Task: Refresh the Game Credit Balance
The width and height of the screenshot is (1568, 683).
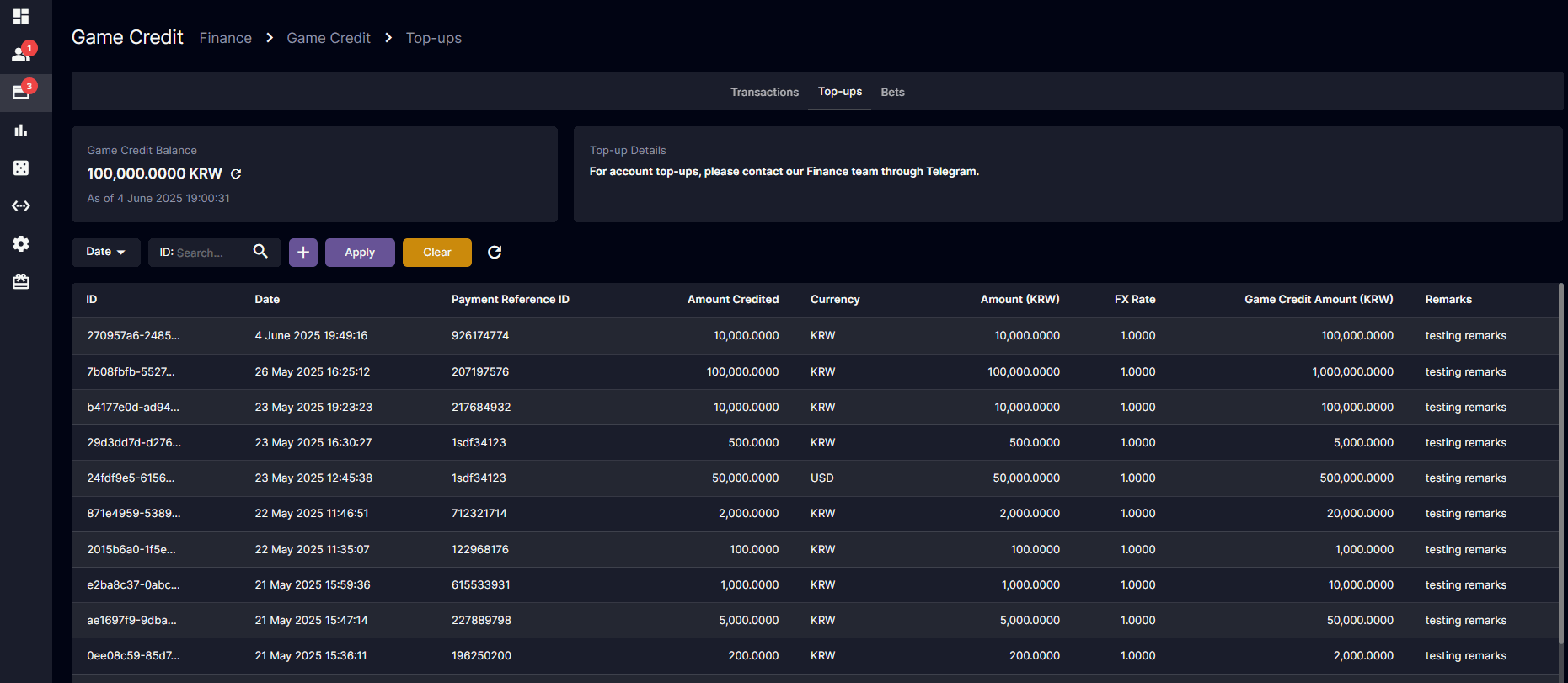Action: [236, 173]
